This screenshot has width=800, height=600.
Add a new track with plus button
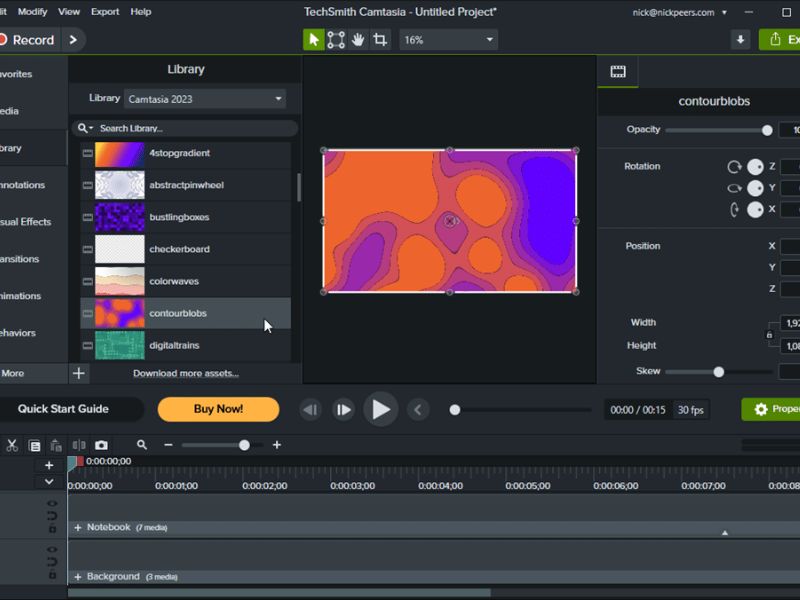point(49,465)
